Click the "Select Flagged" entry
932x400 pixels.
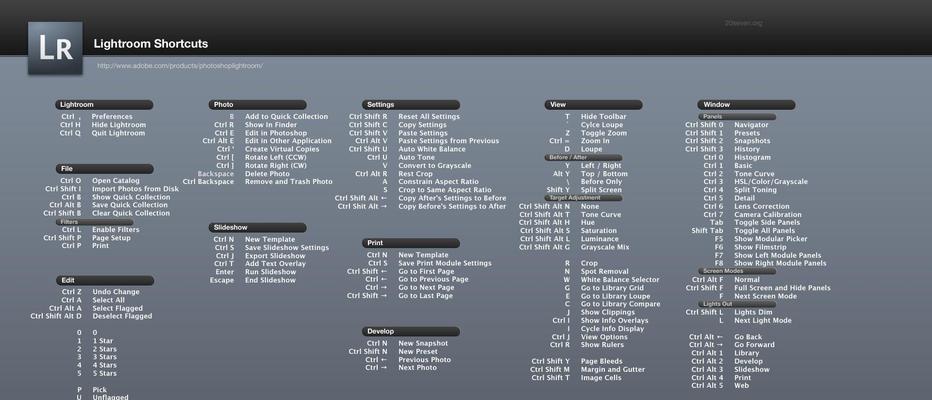coord(118,308)
